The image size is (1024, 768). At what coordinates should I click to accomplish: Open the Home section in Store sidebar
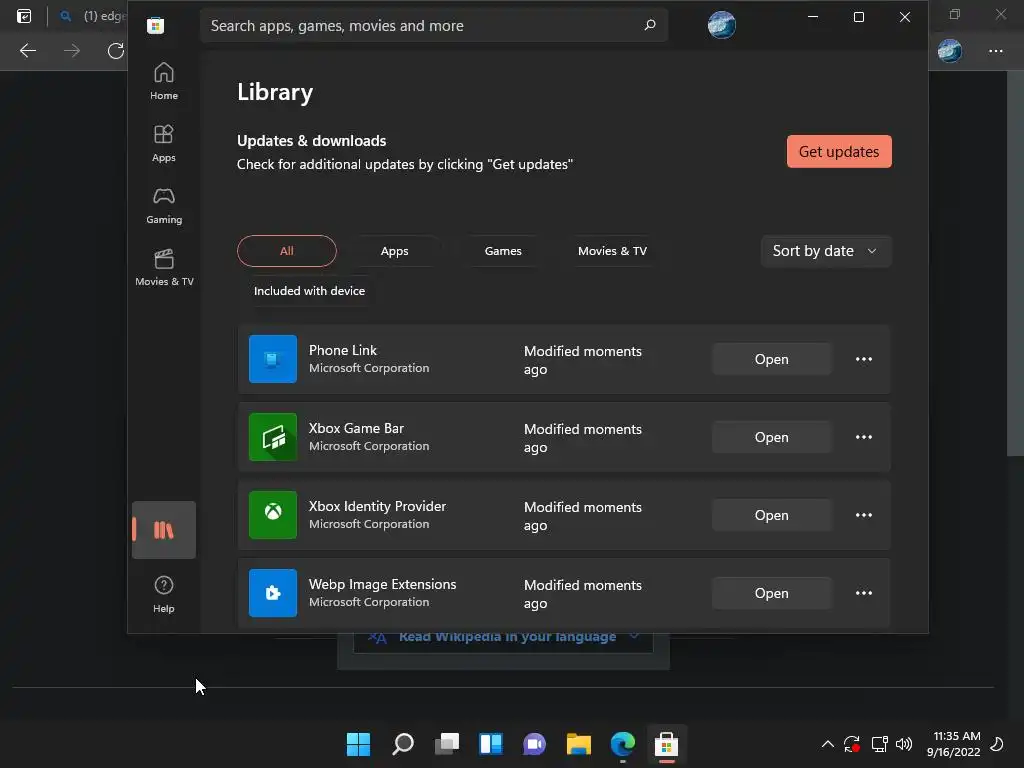pos(163,81)
